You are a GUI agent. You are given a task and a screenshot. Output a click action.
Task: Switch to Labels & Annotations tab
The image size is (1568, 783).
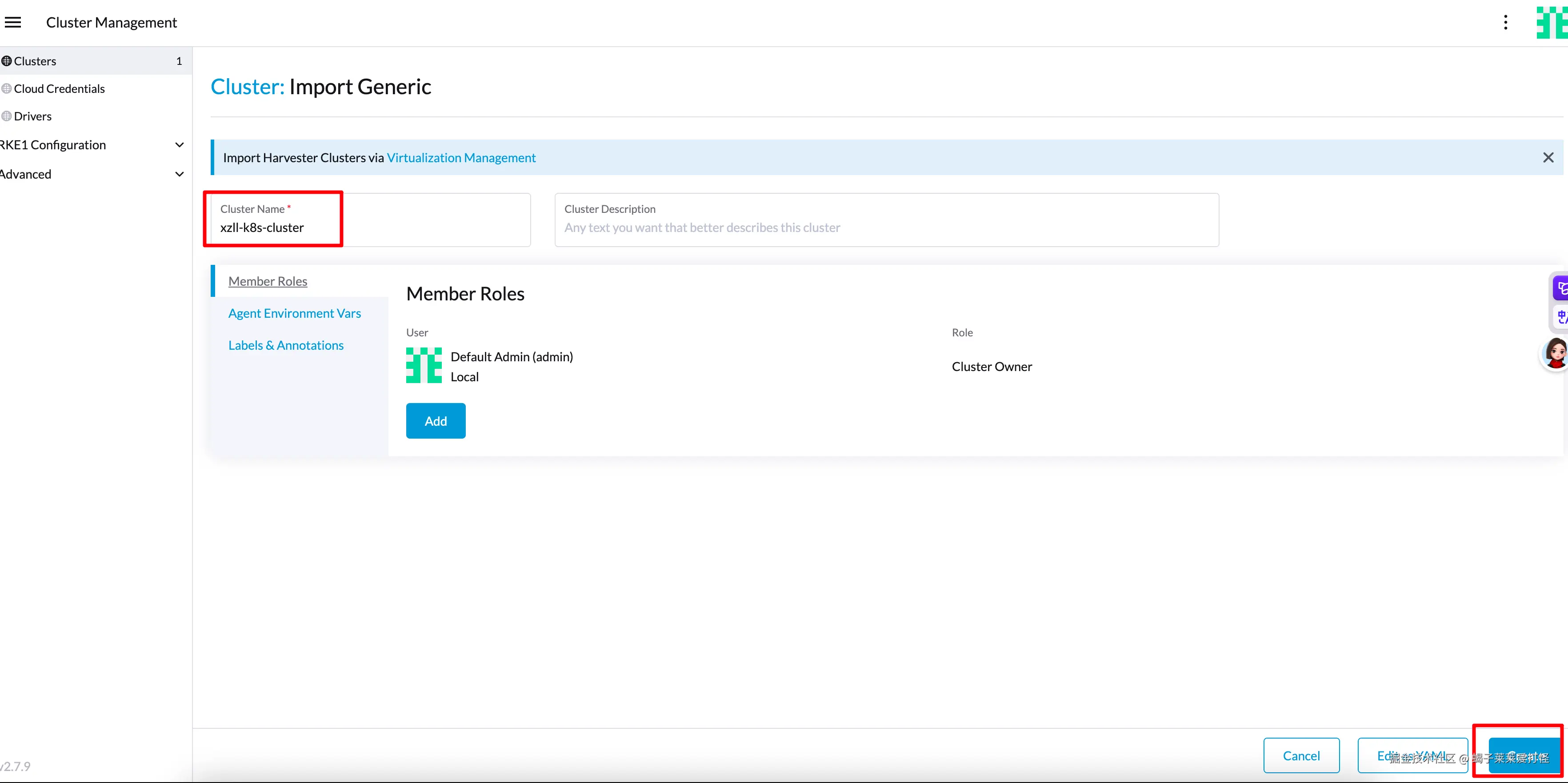pyautogui.click(x=285, y=345)
